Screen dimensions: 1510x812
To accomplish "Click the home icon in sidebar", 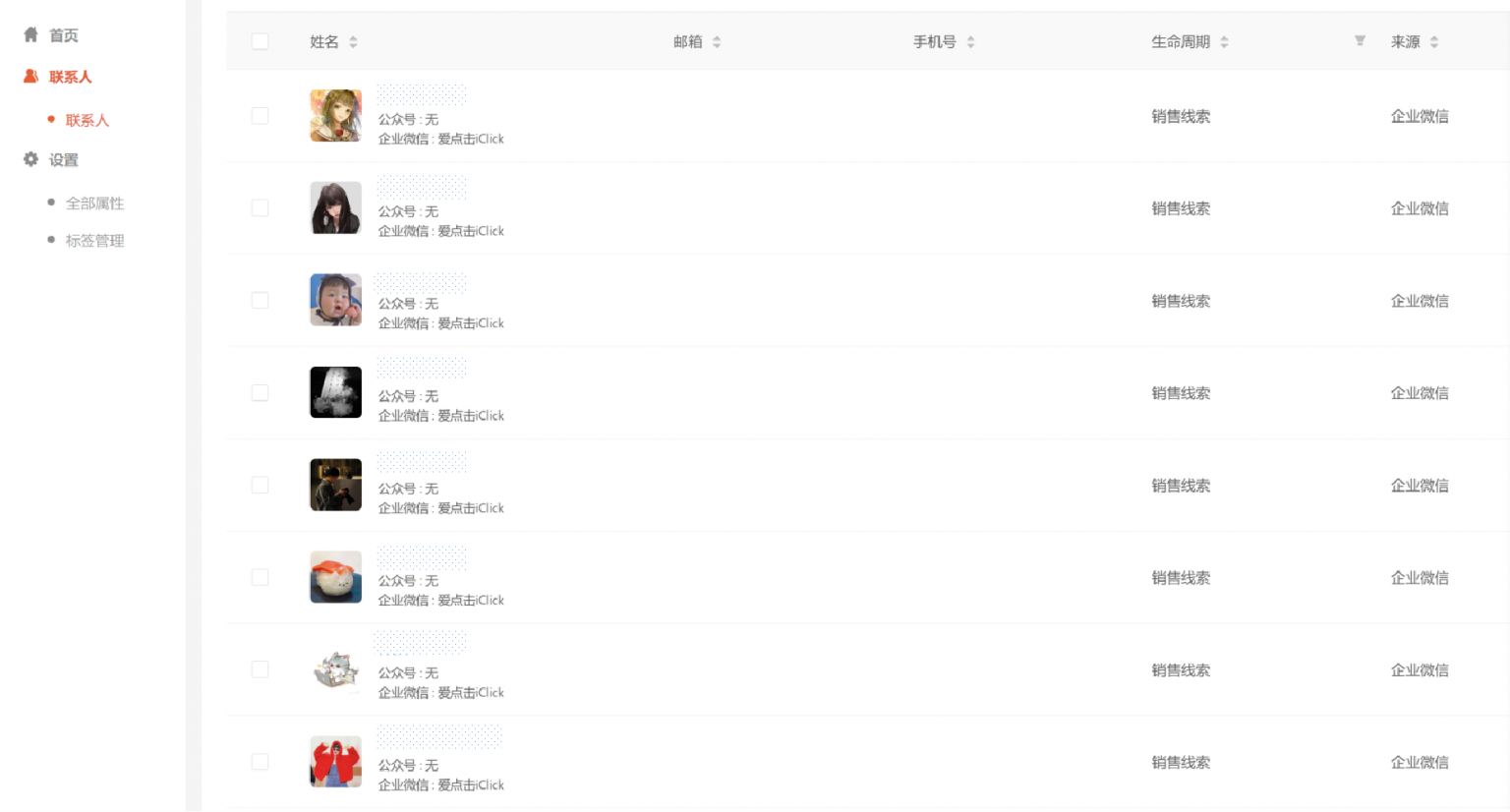I will point(30,35).
